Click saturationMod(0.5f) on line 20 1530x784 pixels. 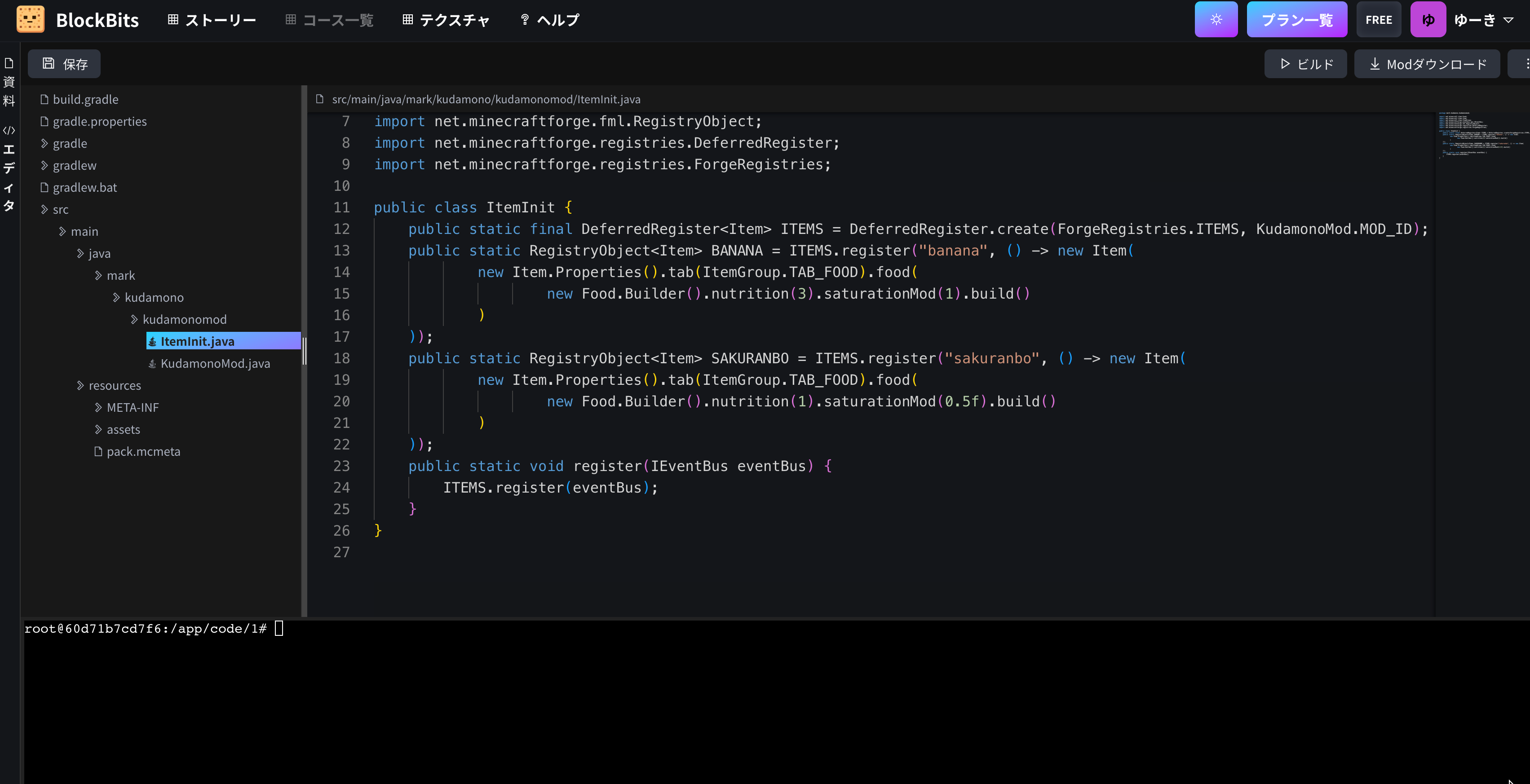[905, 401]
